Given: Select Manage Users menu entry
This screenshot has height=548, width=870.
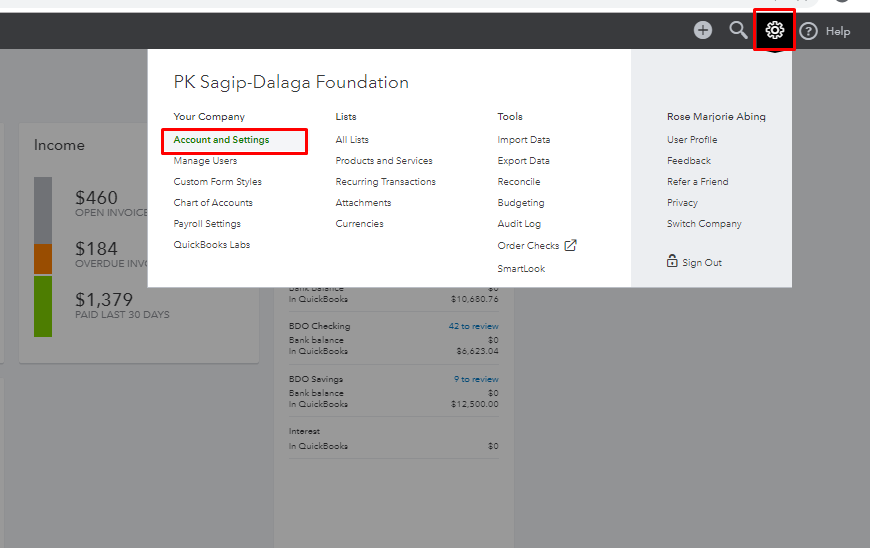Looking at the screenshot, I should [x=205, y=161].
